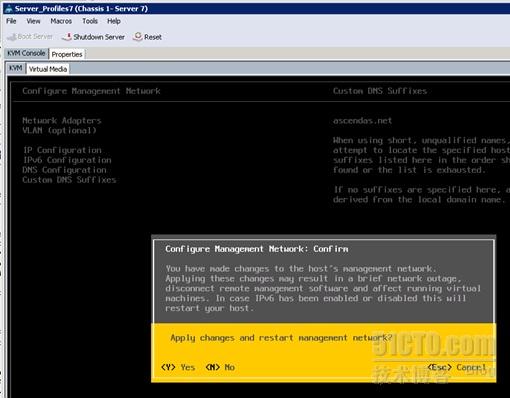Image resolution: width=510 pixels, height=398 pixels.
Task: Choose <Y> Yes to apply changes
Action: tap(178, 367)
